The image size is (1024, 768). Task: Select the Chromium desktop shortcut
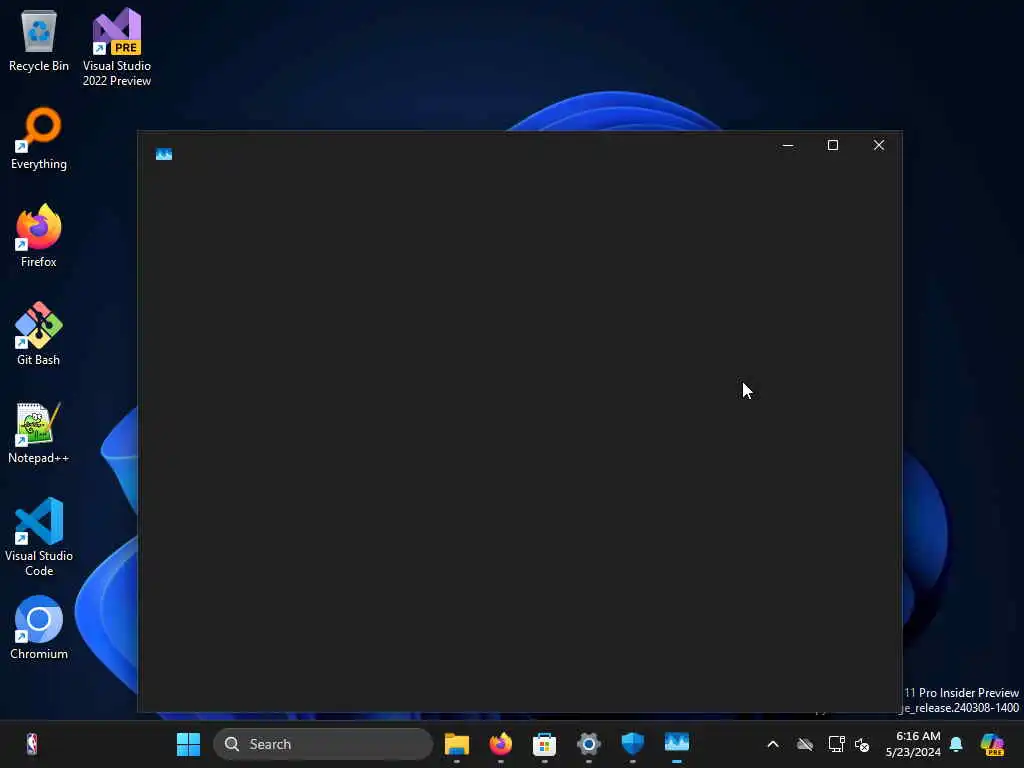click(x=39, y=628)
